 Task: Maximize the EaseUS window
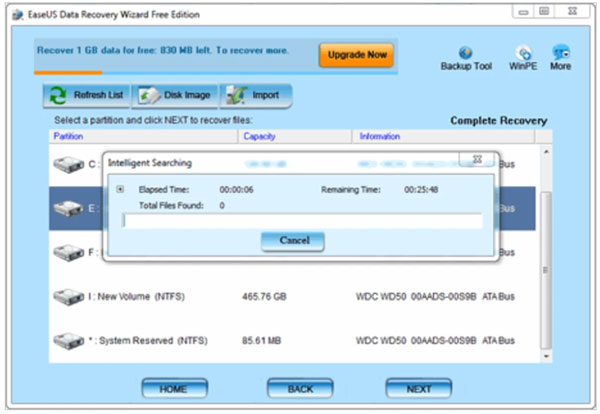(544, 11)
